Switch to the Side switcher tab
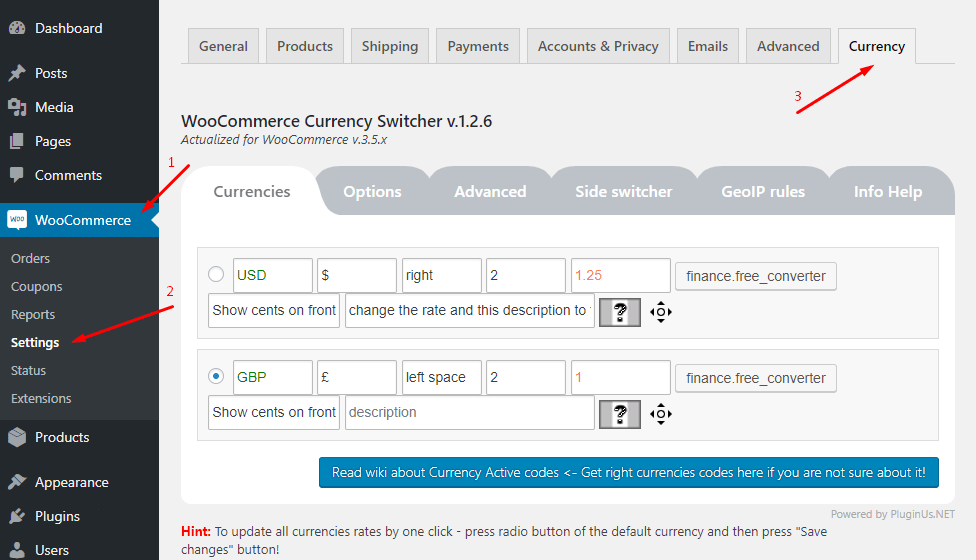This screenshot has width=976, height=560. coord(624,192)
